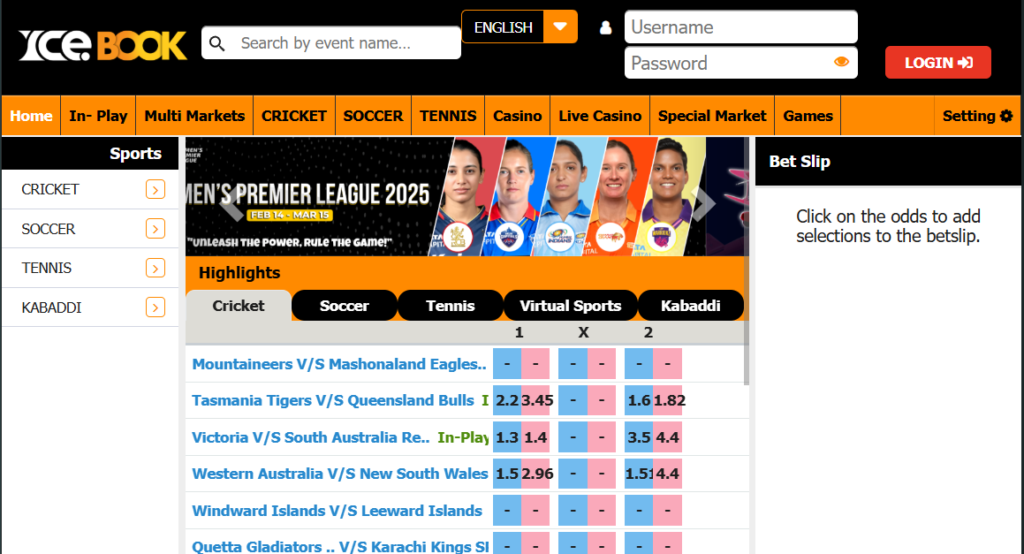Open Tasmania Tigers V/S Queensland Bulls match
The image size is (1024, 554).
pos(332,401)
